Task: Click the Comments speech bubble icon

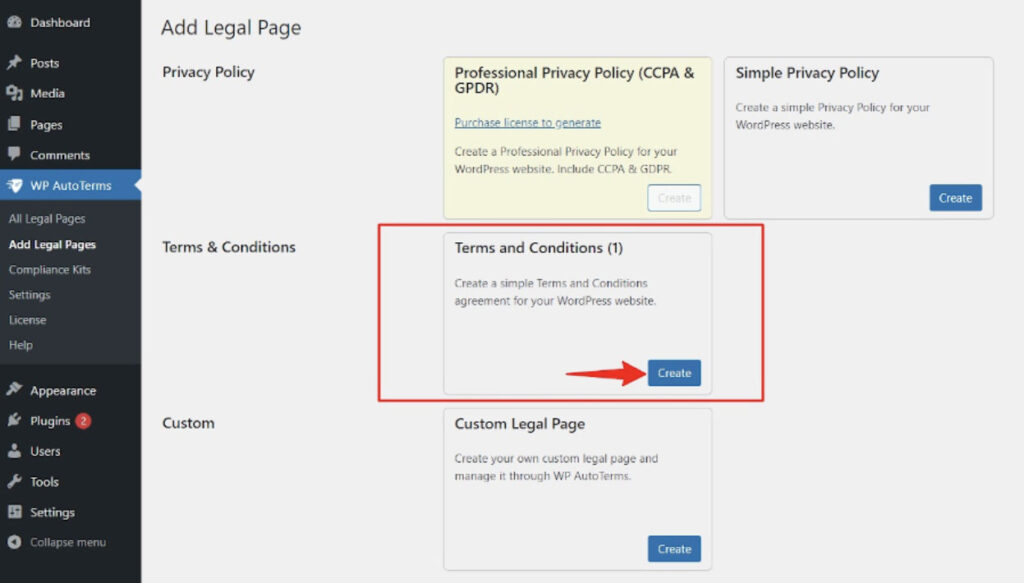Action: (x=14, y=154)
